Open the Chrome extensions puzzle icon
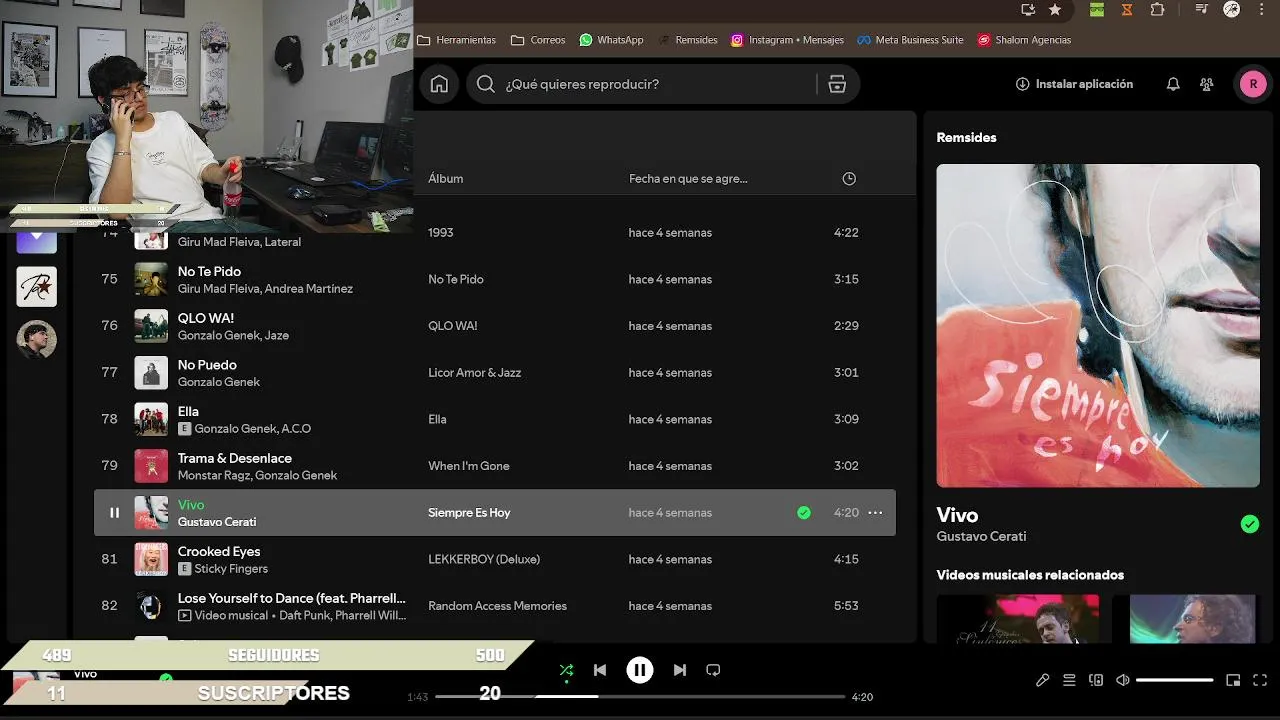 (x=1157, y=9)
